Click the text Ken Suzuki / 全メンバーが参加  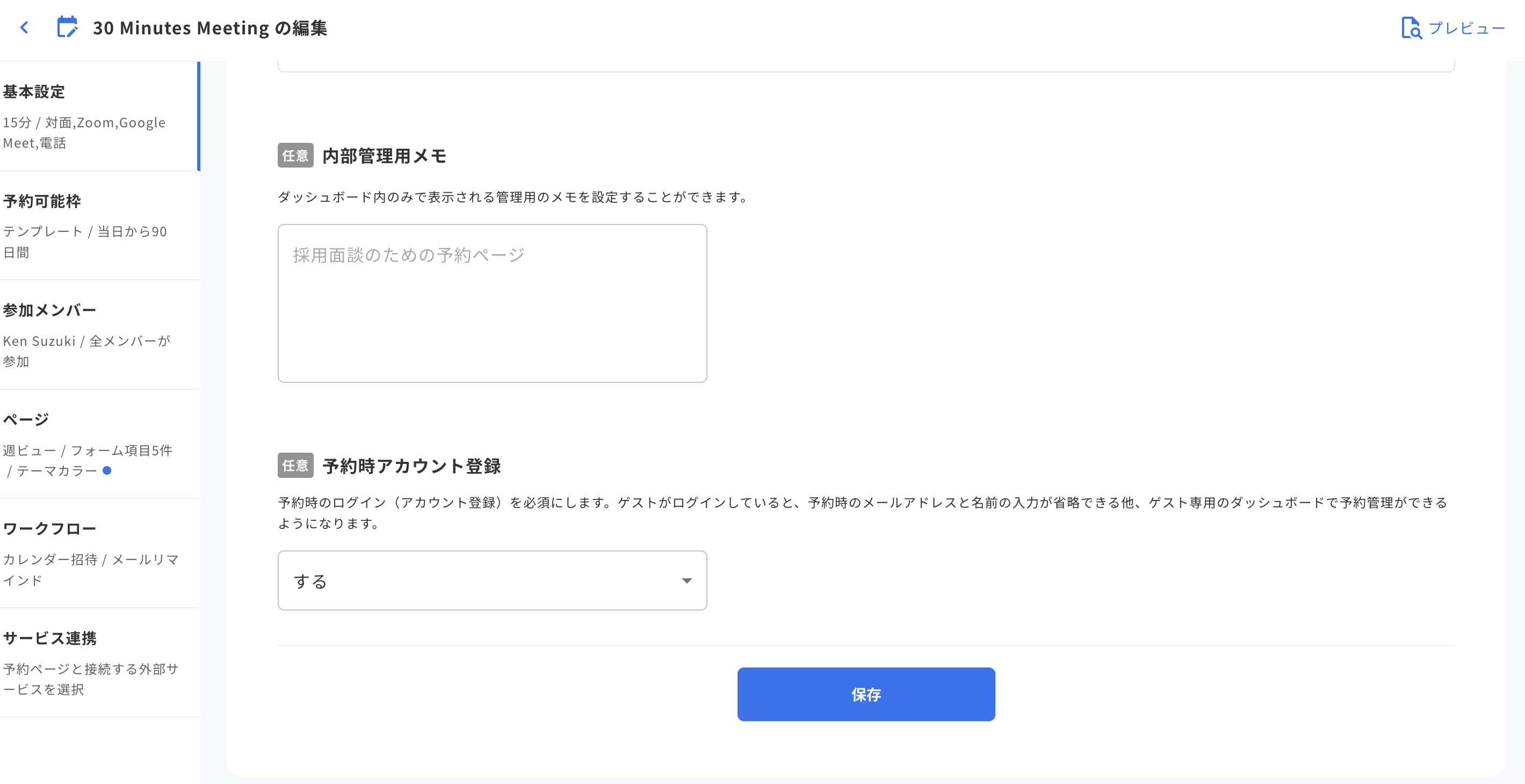(86, 351)
